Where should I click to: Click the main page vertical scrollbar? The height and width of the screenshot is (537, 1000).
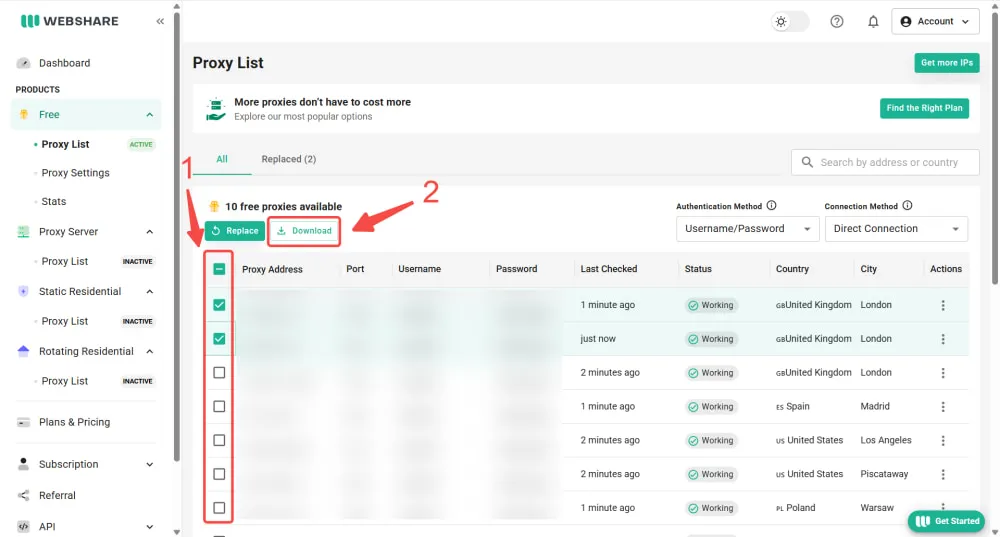click(994, 148)
